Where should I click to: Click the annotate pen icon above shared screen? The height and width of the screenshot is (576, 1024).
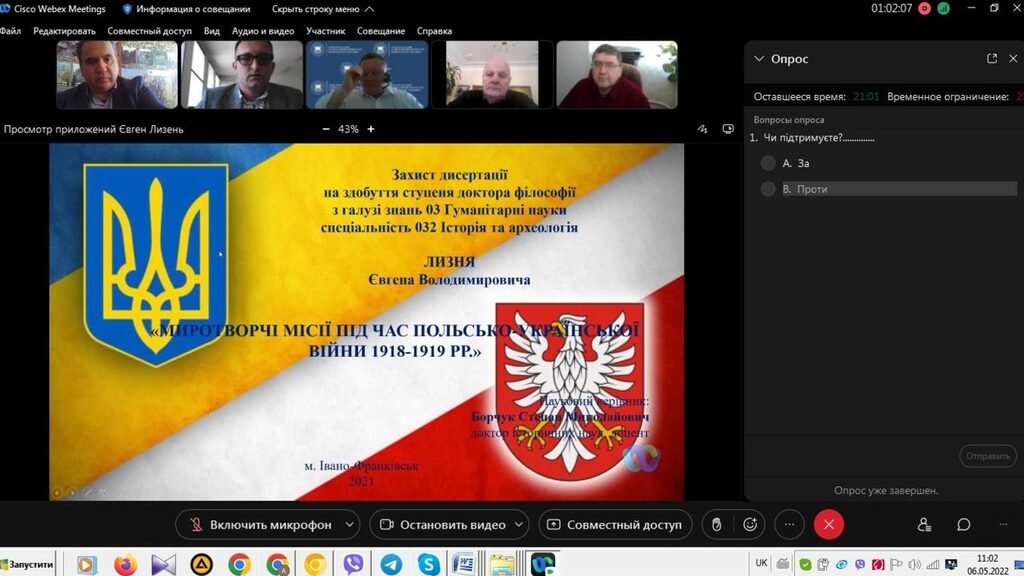coord(702,129)
